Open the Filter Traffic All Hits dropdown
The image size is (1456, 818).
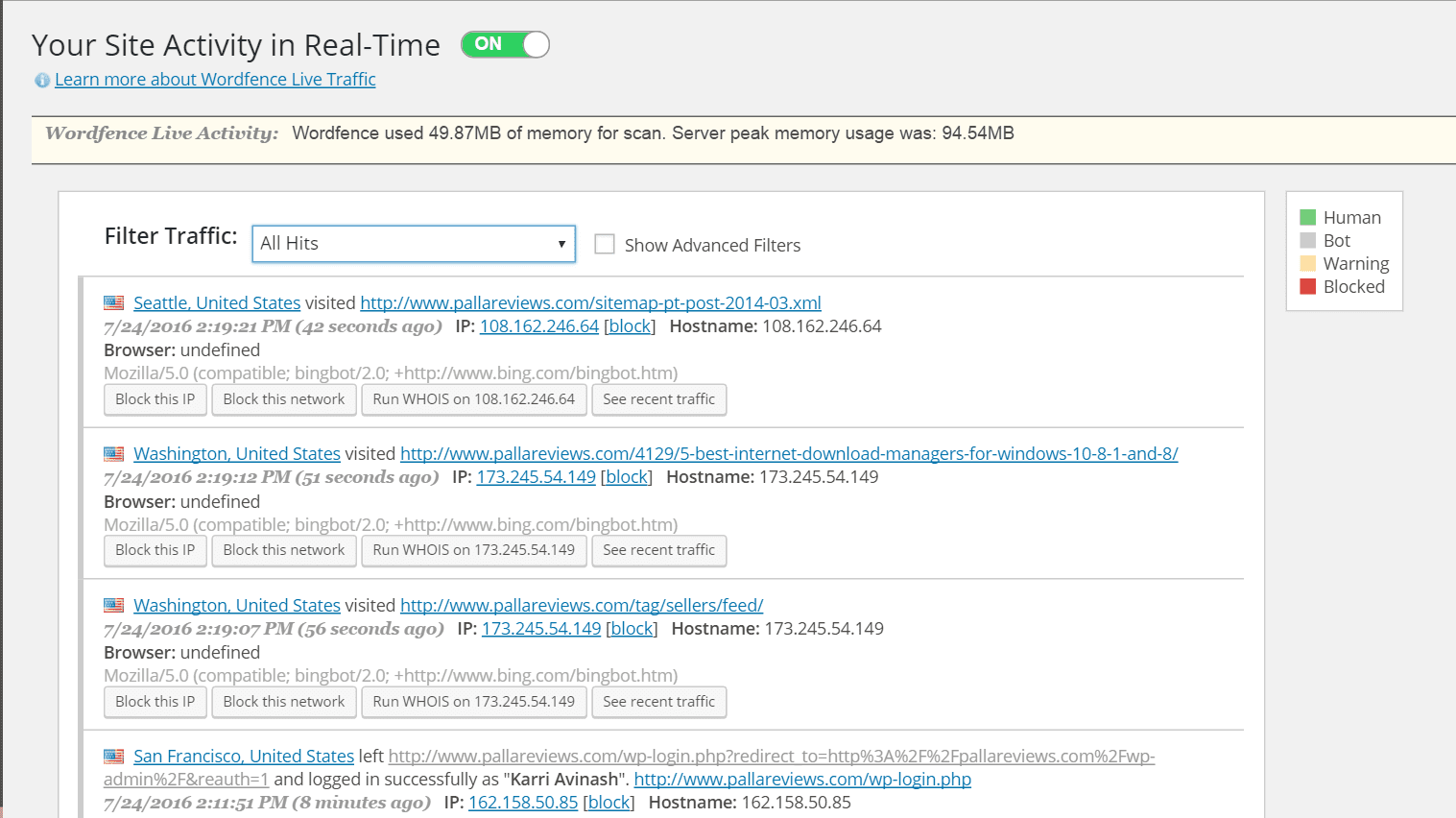point(414,244)
